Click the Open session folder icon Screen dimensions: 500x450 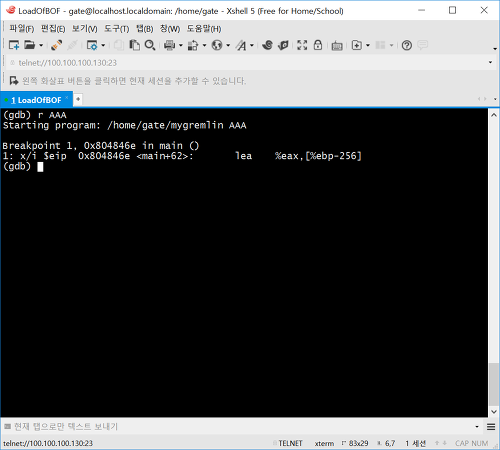[x=29, y=45]
